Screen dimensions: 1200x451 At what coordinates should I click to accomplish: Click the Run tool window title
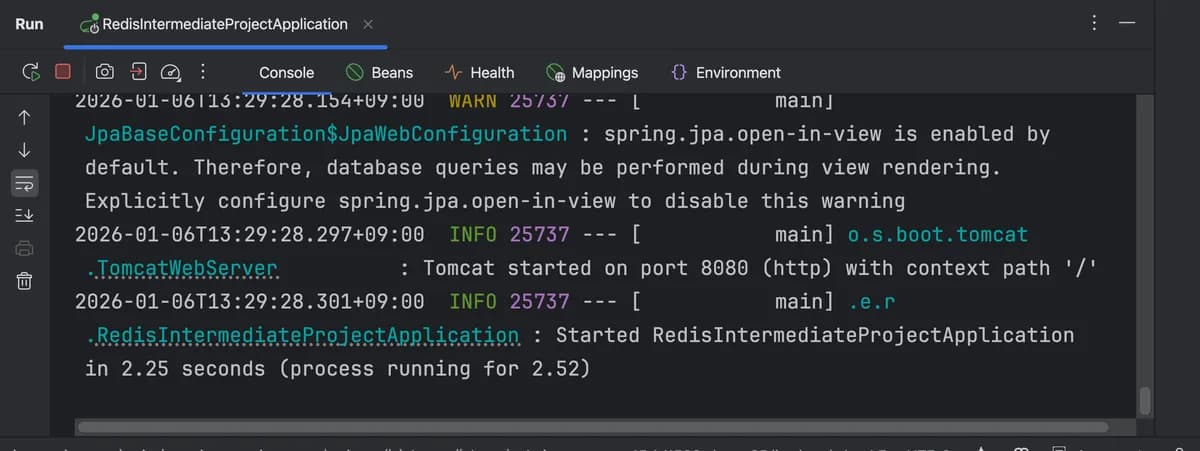click(x=29, y=23)
